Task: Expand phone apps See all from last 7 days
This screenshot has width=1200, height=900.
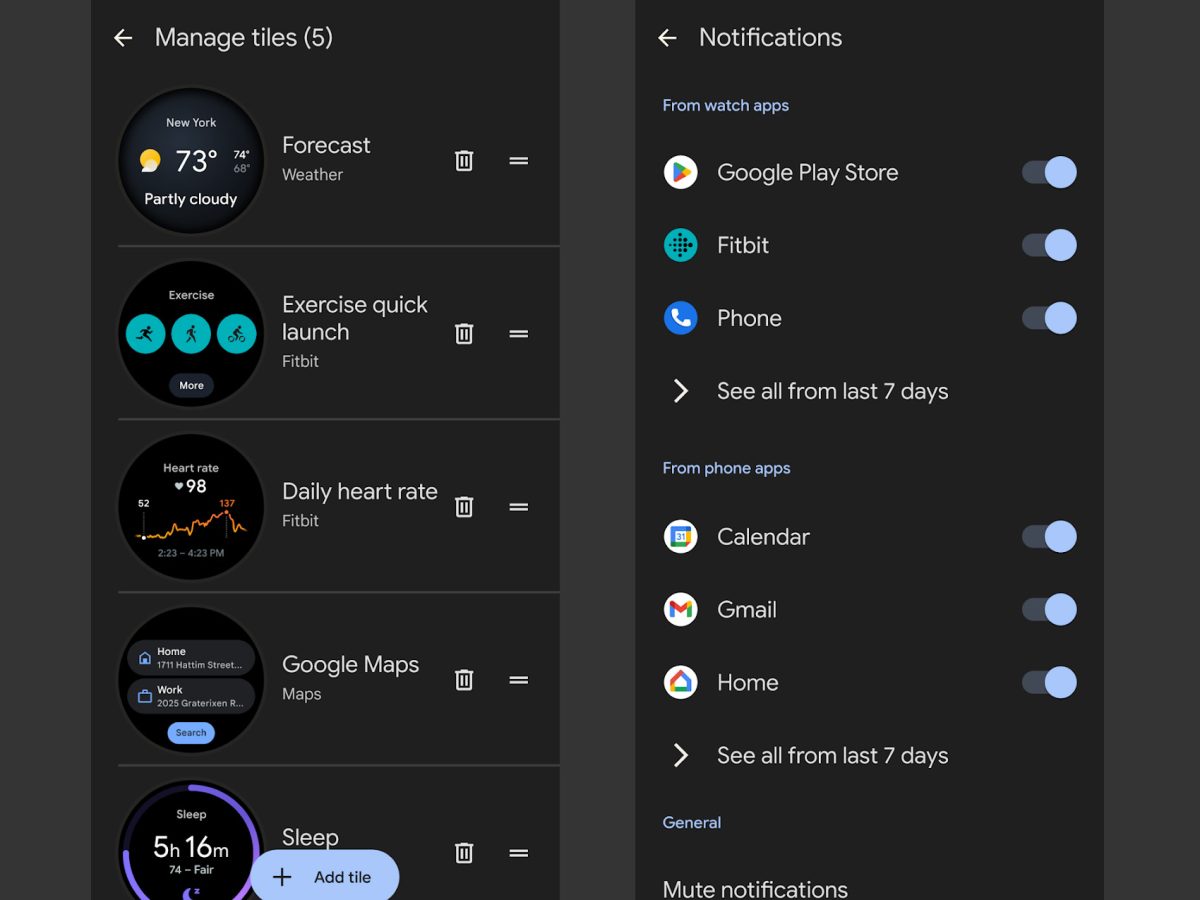Action: [832, 755]
